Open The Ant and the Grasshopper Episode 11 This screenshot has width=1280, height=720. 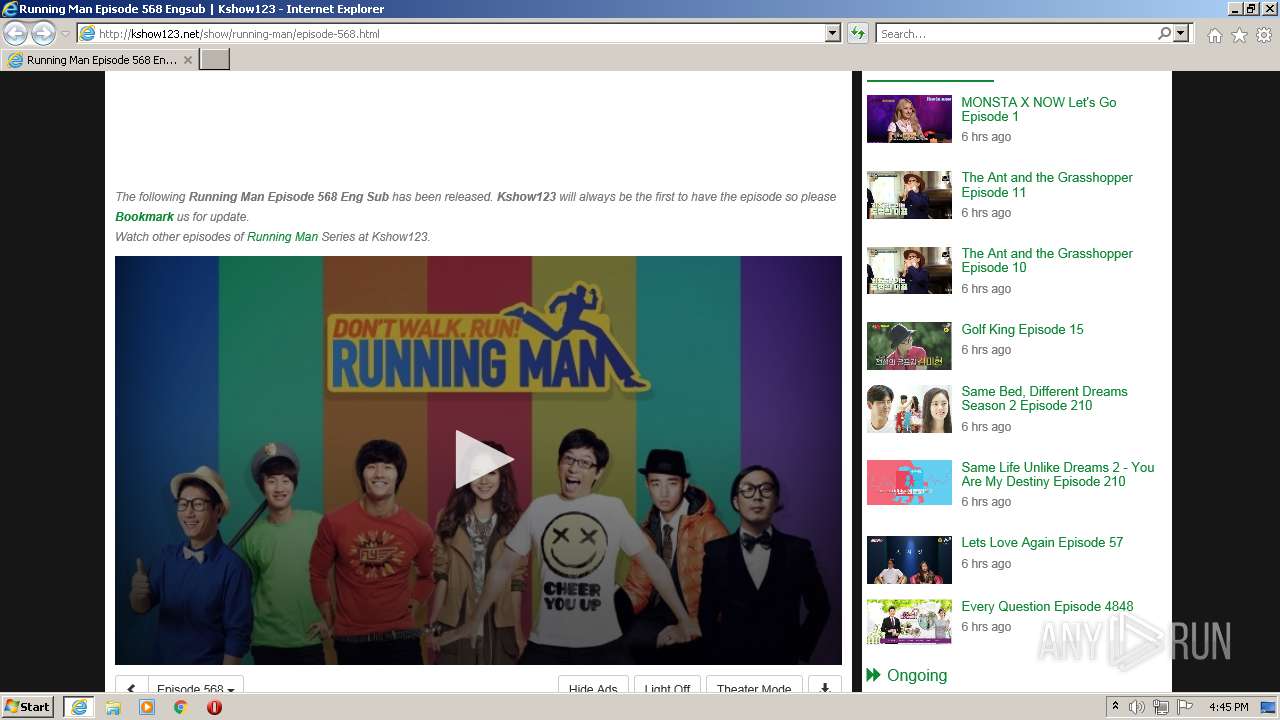pyautogui.click(x=1047, y=185)
